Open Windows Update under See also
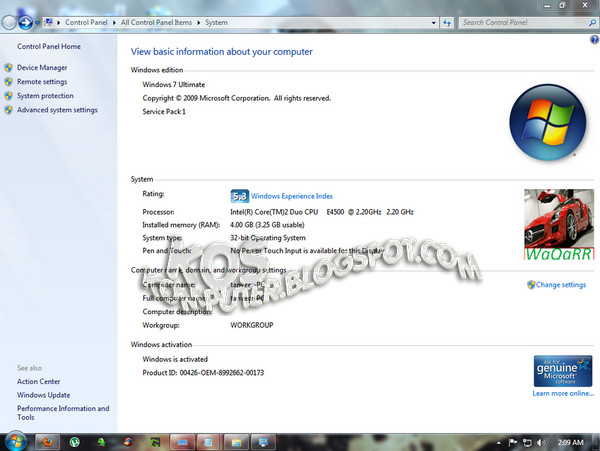600x451 pixels. [43, 395]
